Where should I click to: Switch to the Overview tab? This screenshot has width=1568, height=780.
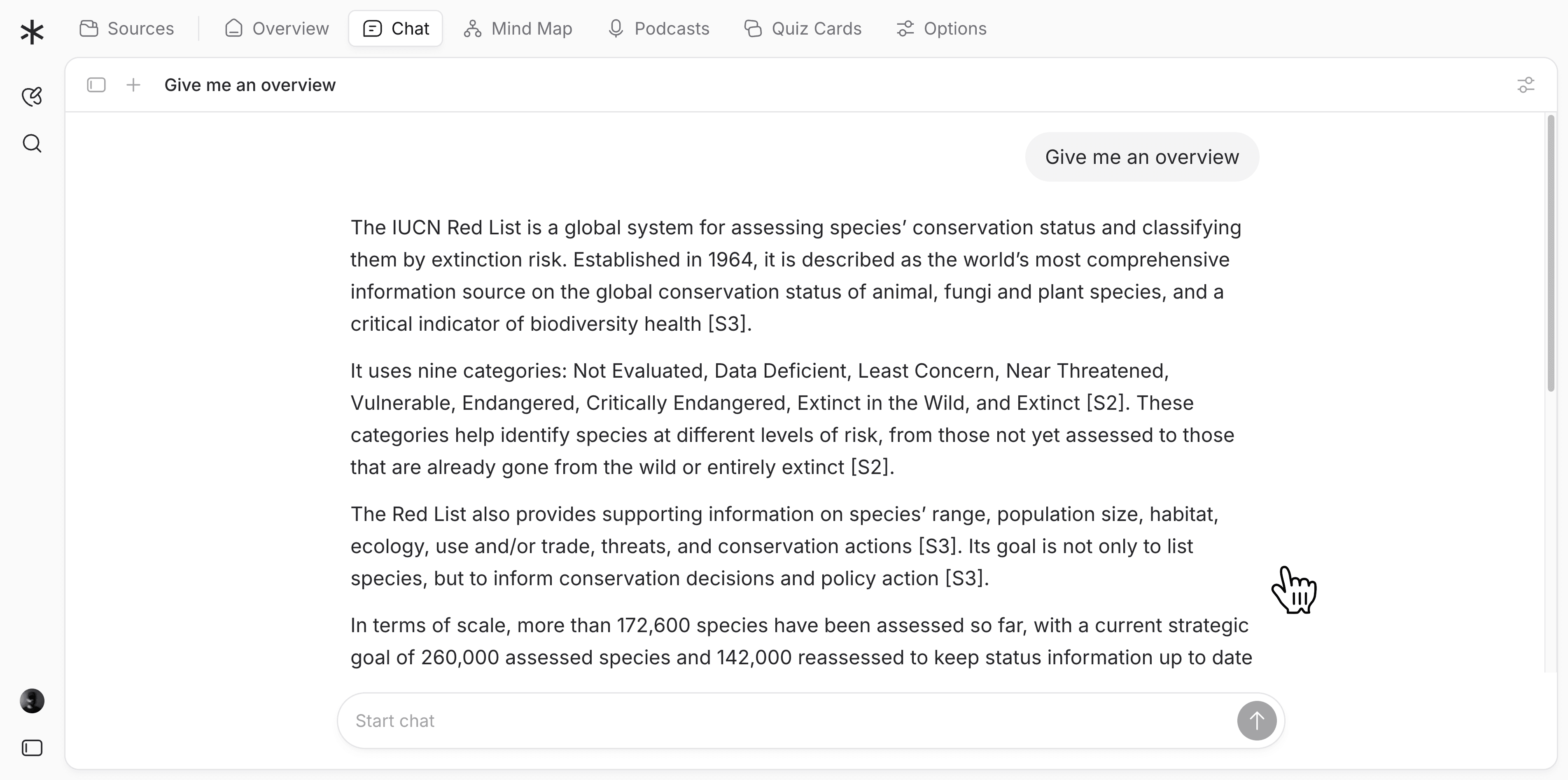(x=277, y=28)
